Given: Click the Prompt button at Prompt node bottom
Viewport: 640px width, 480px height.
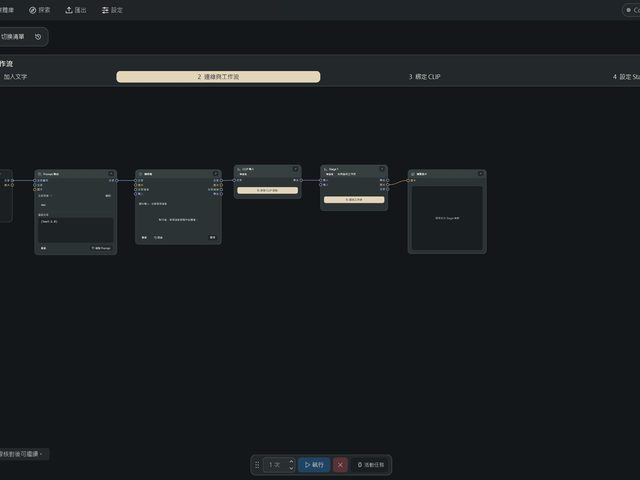Looking at the screenshot, I should [101, 248].
